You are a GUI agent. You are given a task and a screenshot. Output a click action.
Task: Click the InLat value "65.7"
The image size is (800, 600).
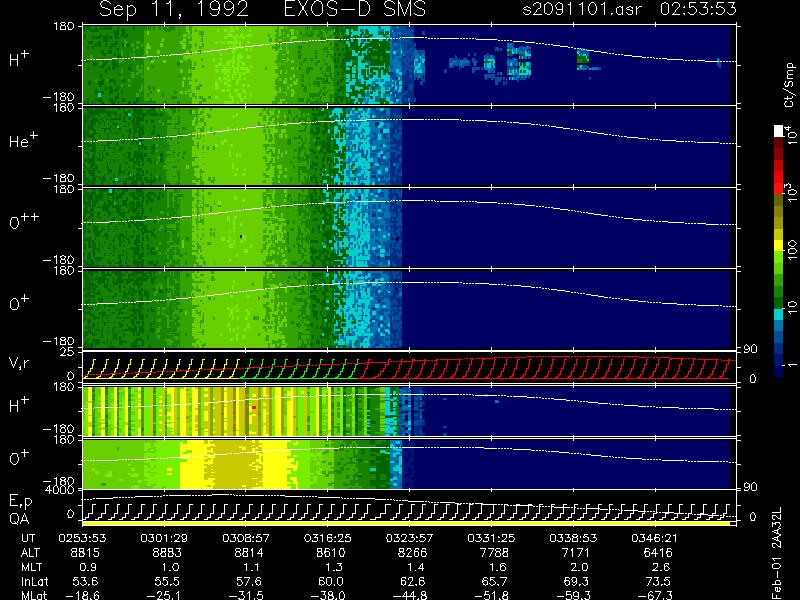494,582
